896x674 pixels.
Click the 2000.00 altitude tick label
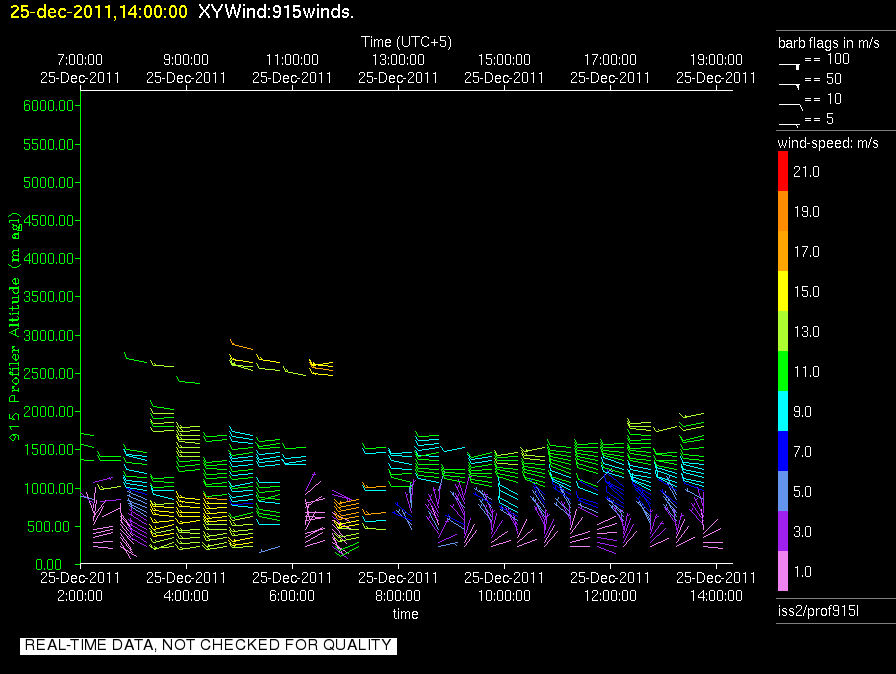pyautogui.click(x=49, y=412)
